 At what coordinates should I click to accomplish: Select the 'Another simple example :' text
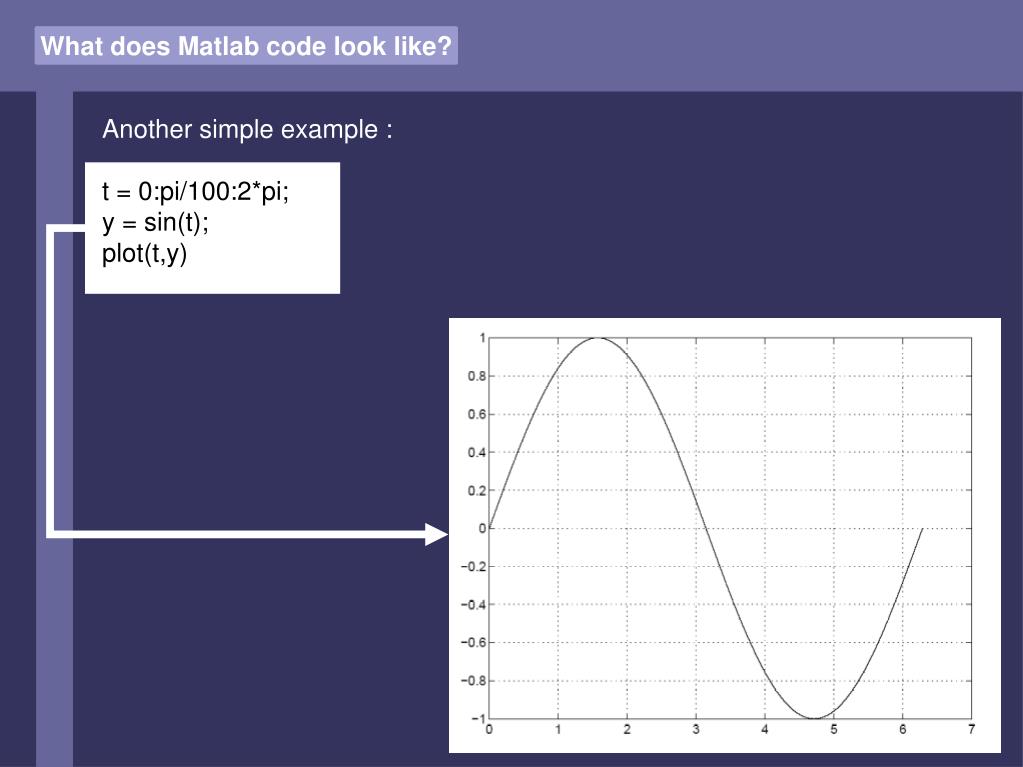(x=247, y=129)
